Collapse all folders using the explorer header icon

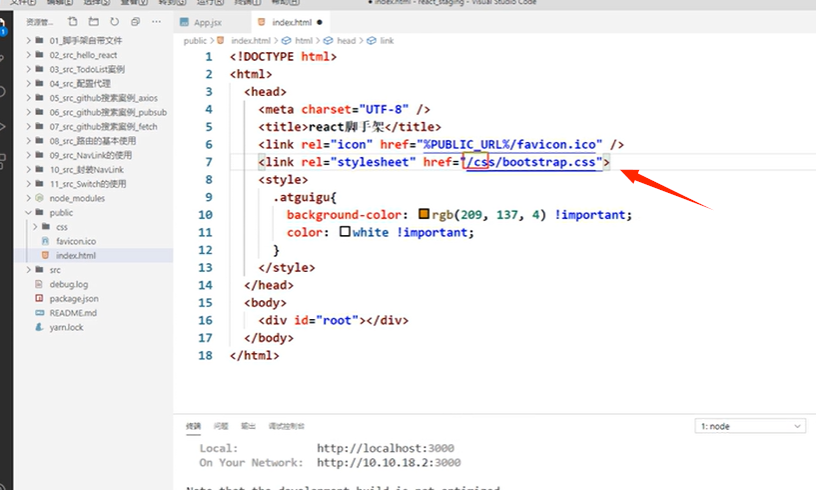[x=135, y=22]
